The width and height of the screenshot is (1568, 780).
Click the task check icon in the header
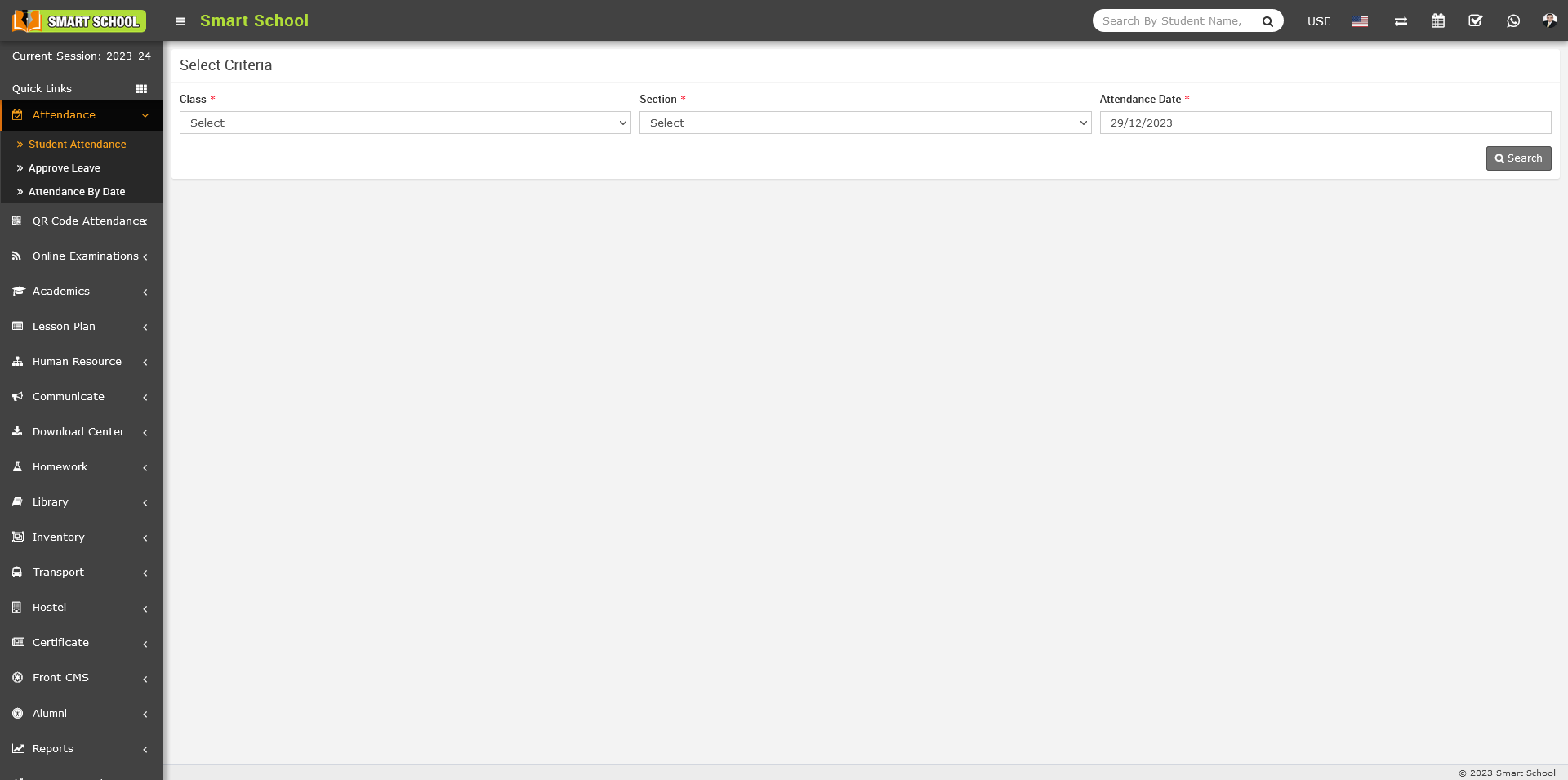click(1476, 20)
